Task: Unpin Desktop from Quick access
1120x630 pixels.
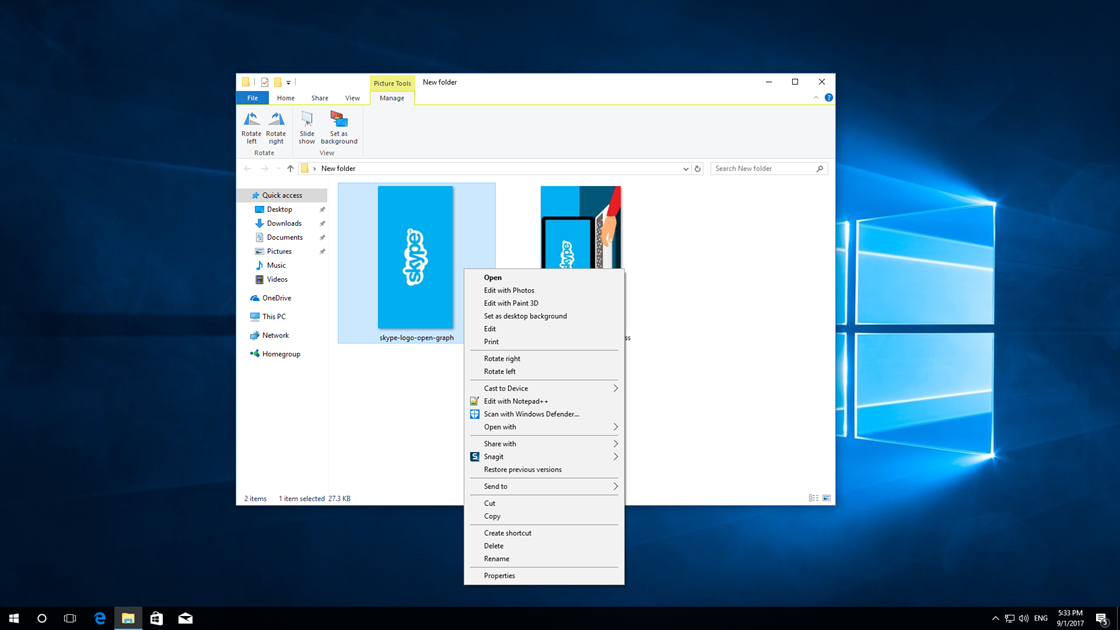Action: (x=322, y=209)
